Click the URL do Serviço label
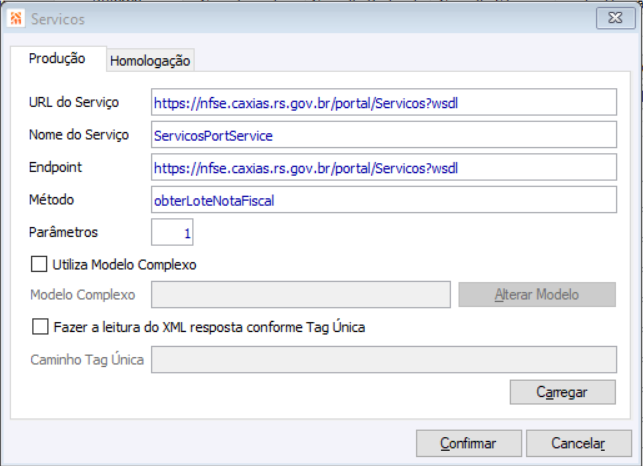Screen dimensions: 643x466 (x=75, y=103)
